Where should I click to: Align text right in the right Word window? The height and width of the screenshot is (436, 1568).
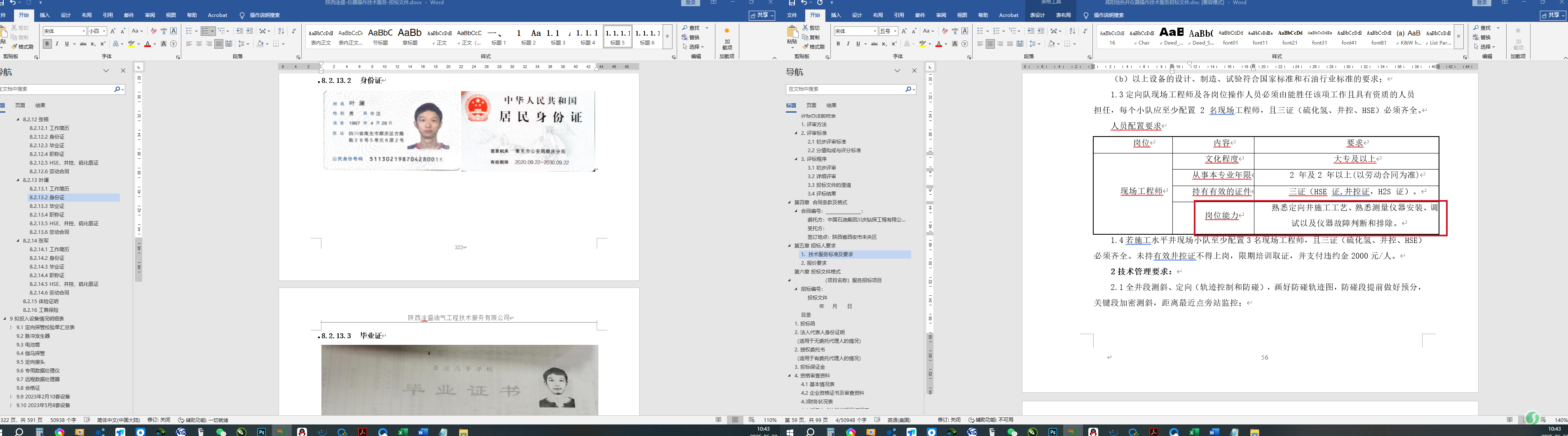pyautogui.click(x=1000, y=44)
